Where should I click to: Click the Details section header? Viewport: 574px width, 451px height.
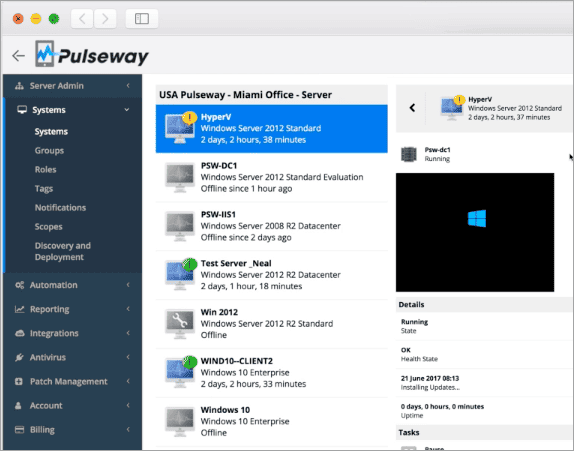411,305
